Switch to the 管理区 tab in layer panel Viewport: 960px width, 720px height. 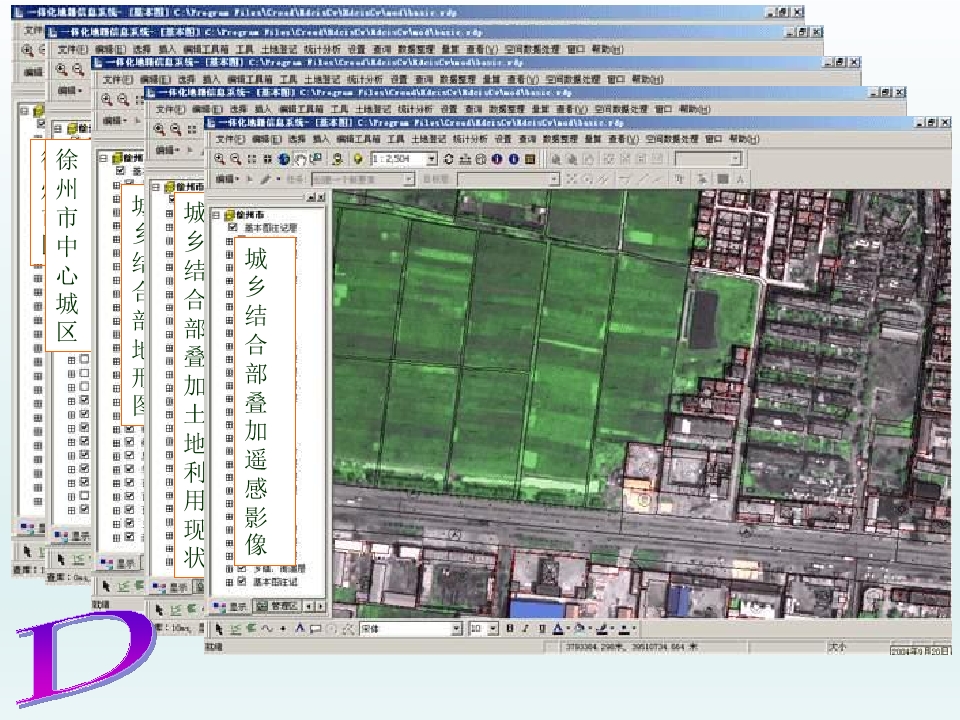(277, 606)
